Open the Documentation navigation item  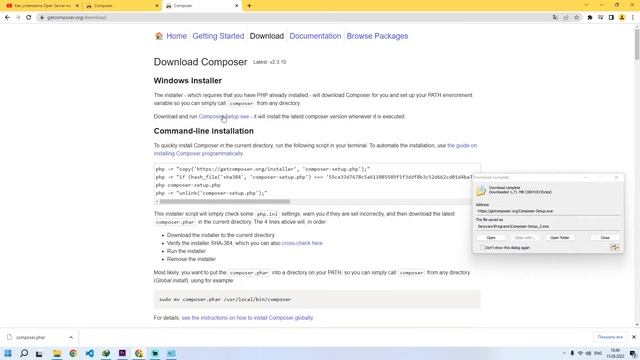(315, 36)
